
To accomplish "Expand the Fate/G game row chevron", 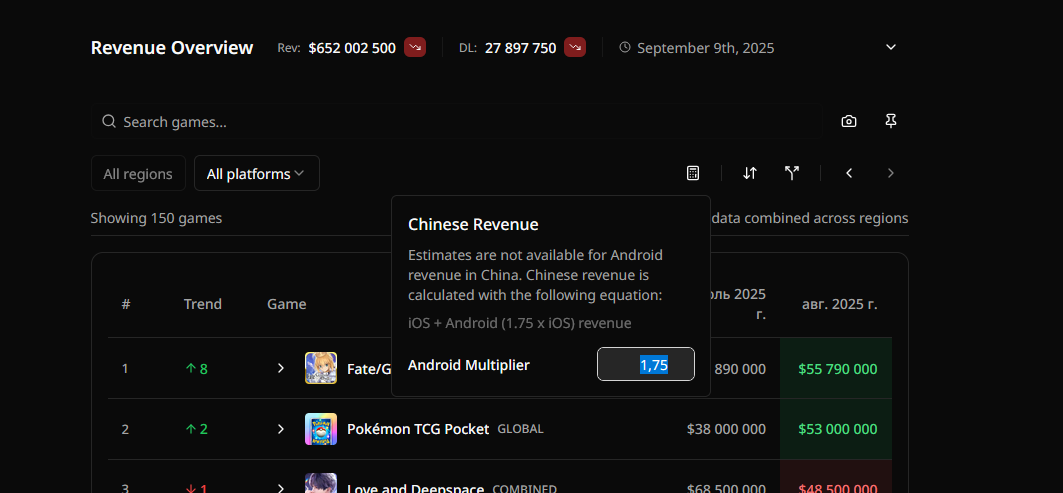I will [281, 368].
